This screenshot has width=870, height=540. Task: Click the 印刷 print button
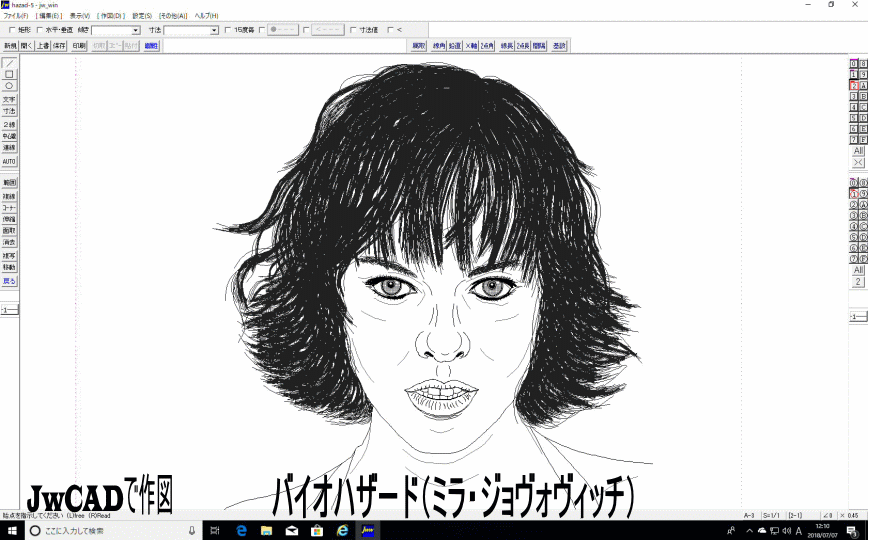(79, 46)
